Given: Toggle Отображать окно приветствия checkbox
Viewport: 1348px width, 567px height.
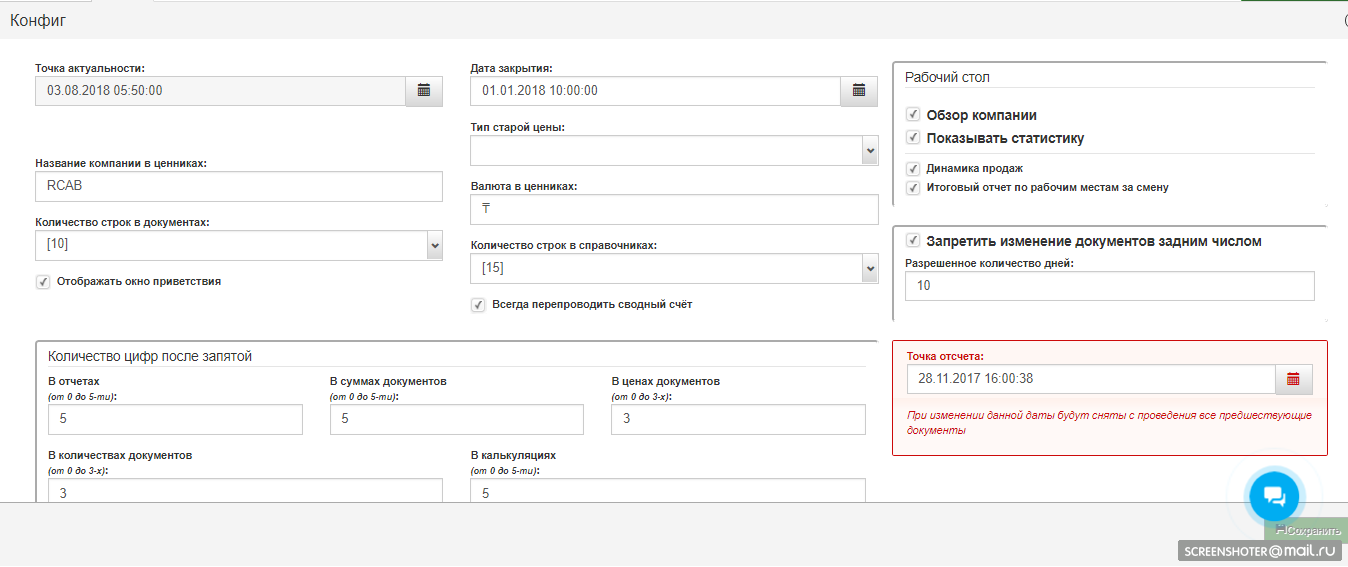Looking at the screenshot, I should pos(43,282).
